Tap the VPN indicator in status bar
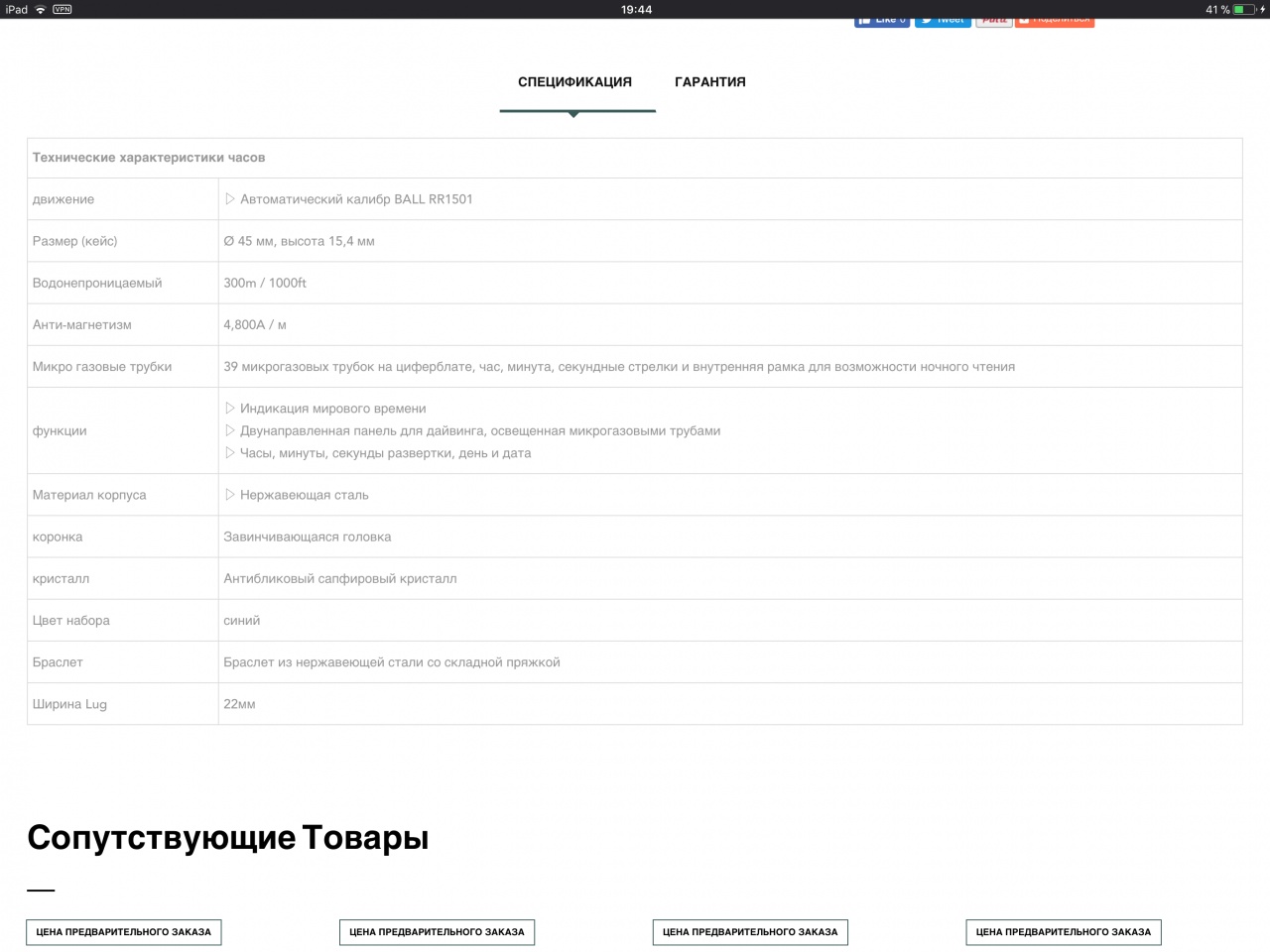This screenshot has height=952, width=1270. [x=63, y=9]
